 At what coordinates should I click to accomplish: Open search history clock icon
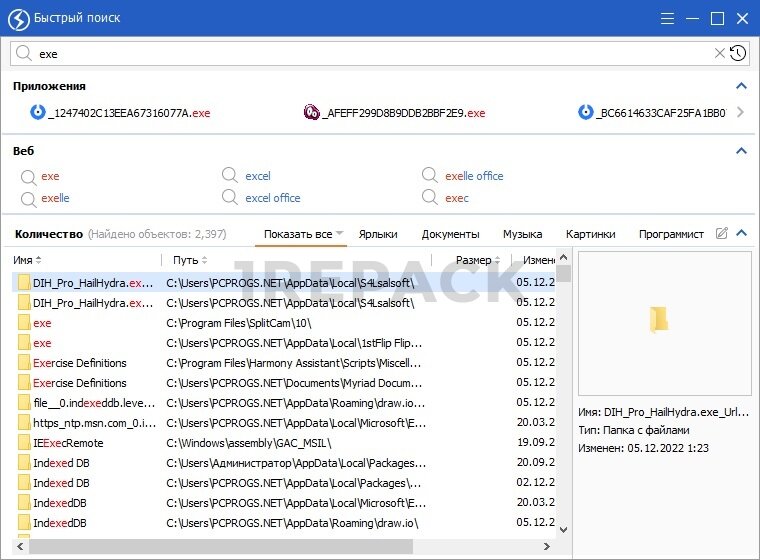point(737,53)
